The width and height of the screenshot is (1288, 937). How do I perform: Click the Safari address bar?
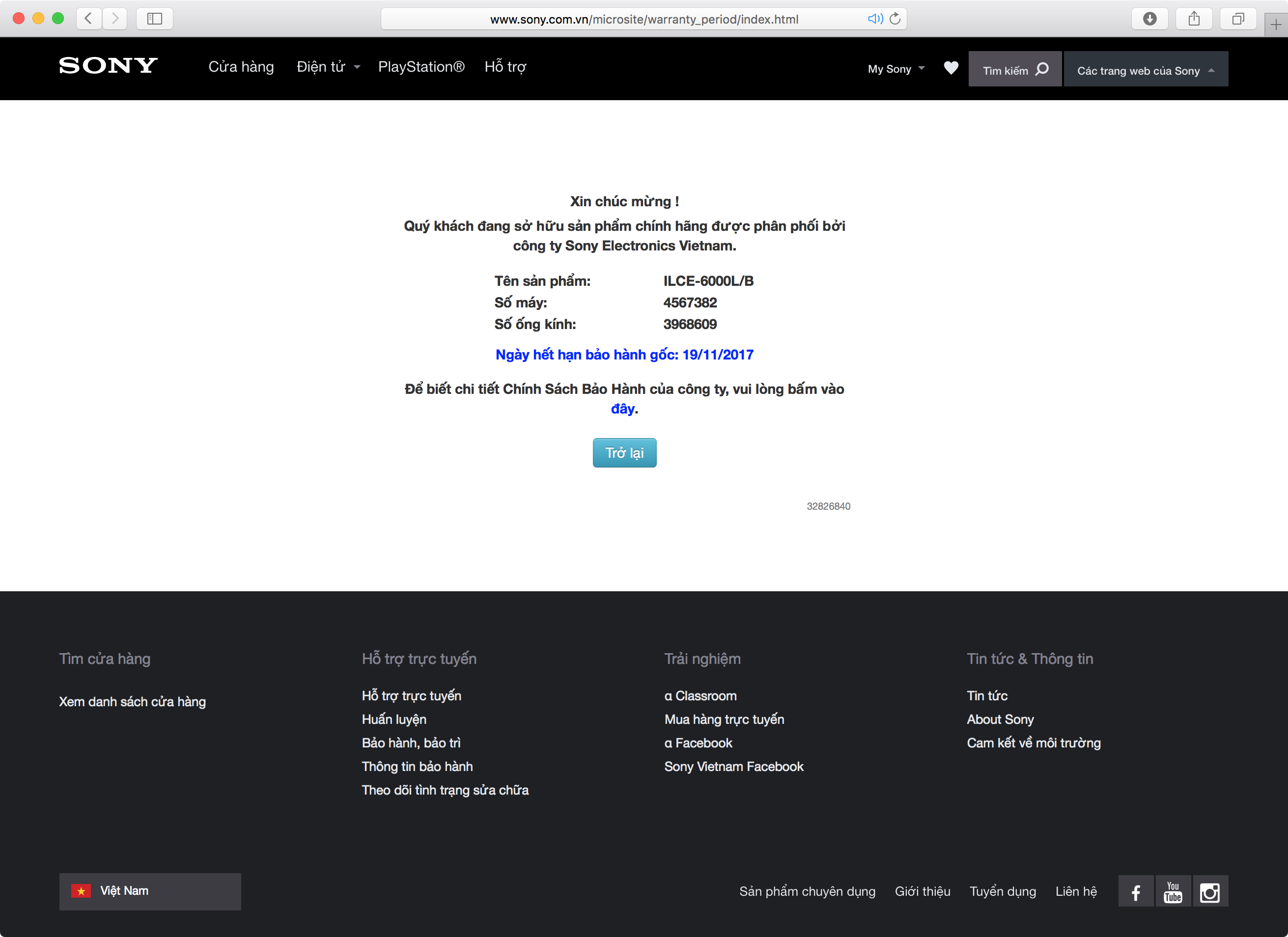[x=644, y=19]
